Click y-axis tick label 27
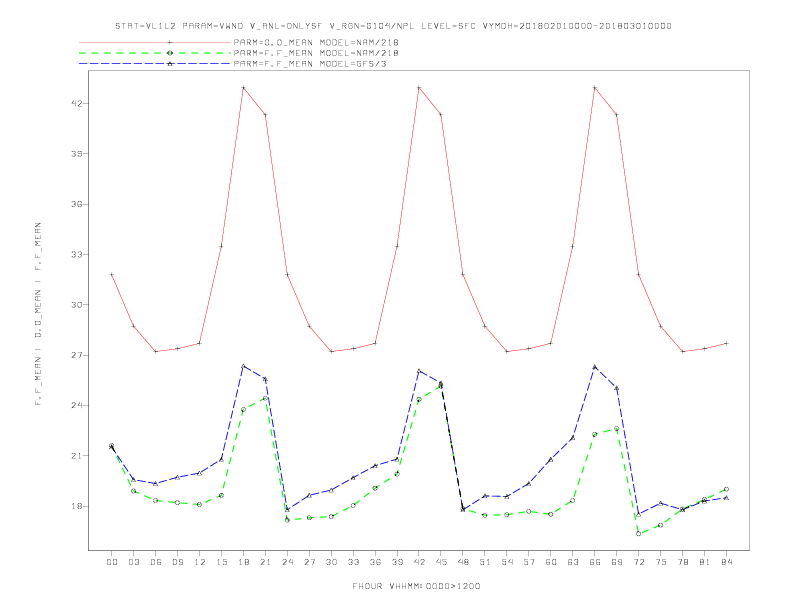 76,355
